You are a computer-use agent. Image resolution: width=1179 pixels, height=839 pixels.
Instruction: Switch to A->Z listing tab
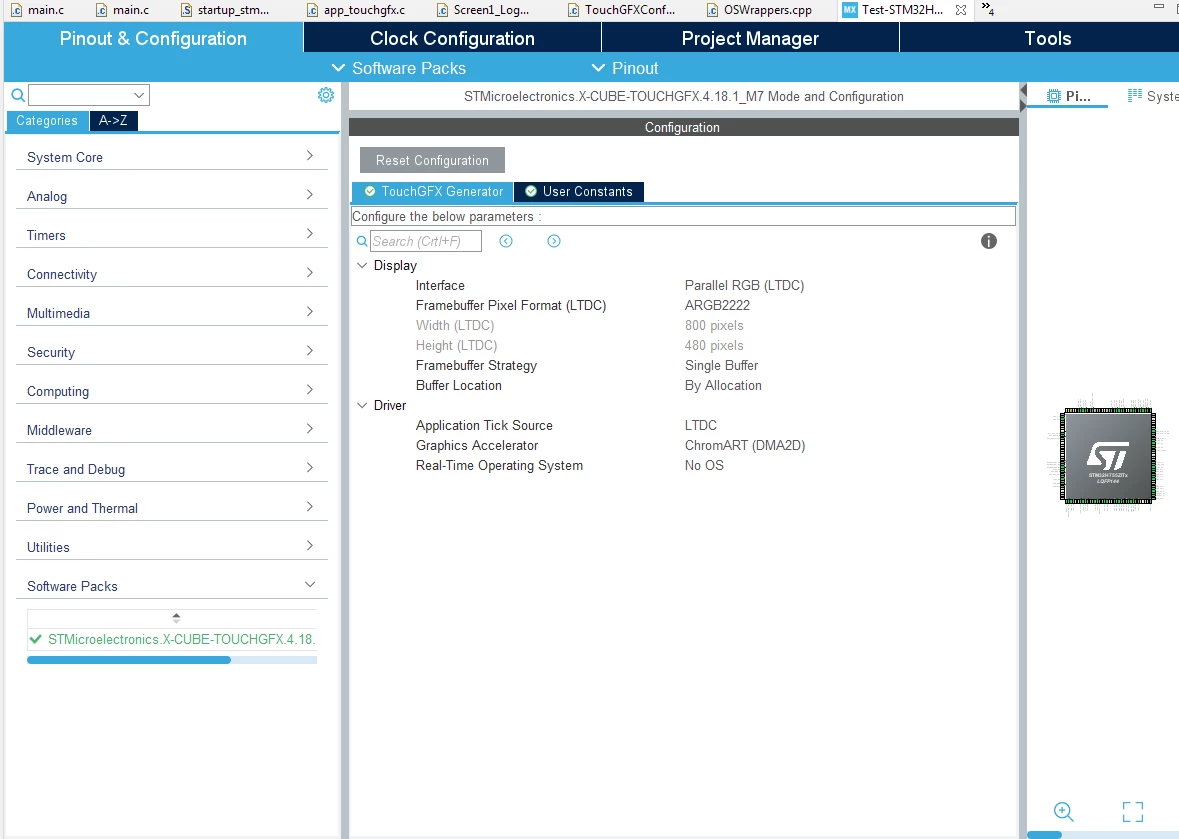point(113,120)
